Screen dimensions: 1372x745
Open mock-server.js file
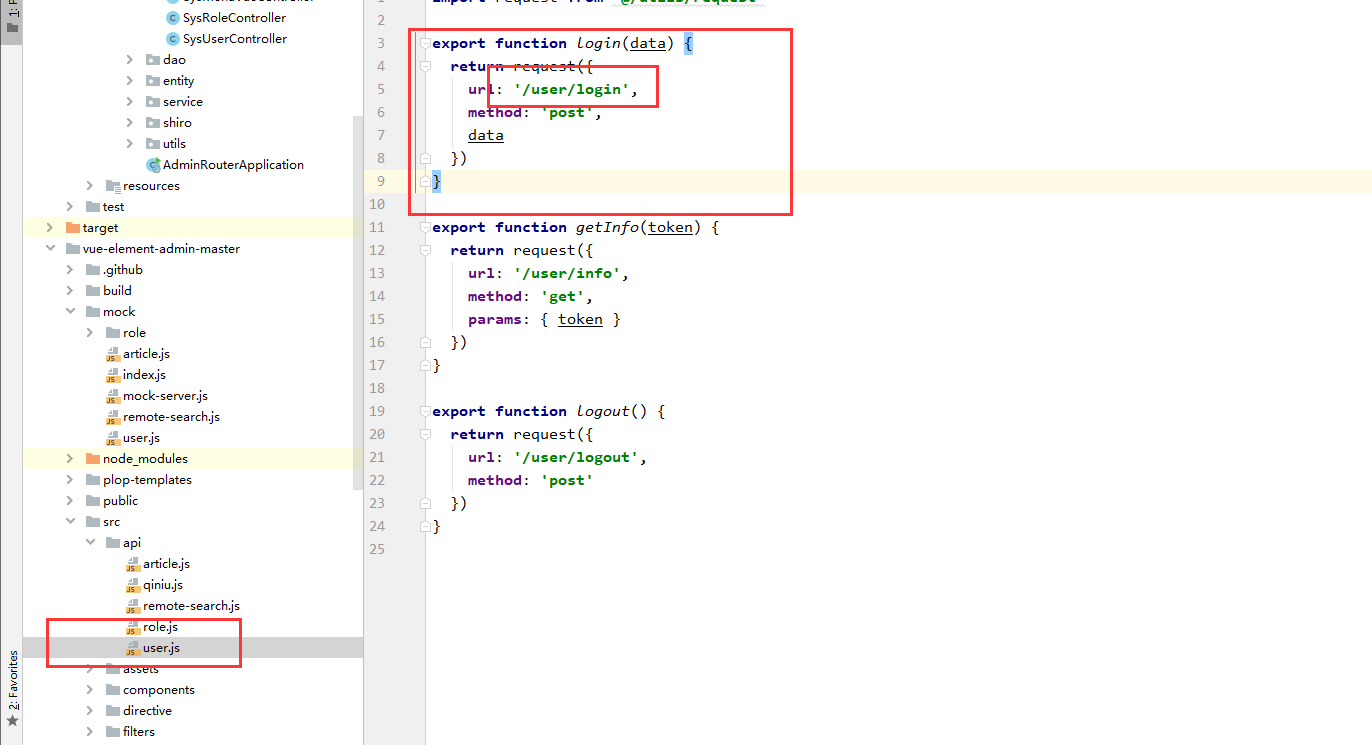pyautogui.click(x=165, y=396)
